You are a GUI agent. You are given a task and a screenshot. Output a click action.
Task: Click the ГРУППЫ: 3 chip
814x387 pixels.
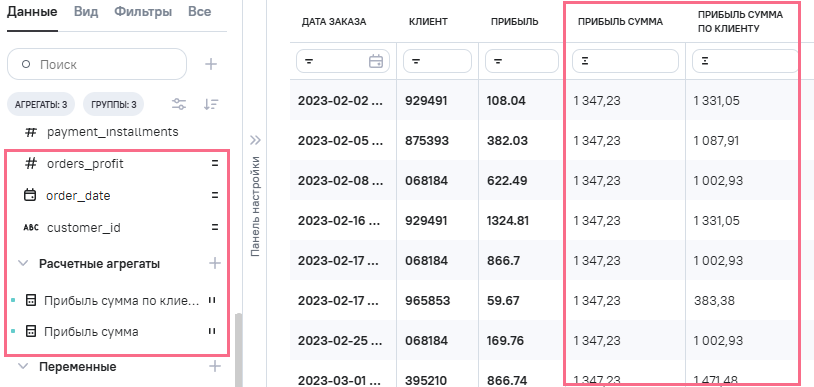pos(114,105)
